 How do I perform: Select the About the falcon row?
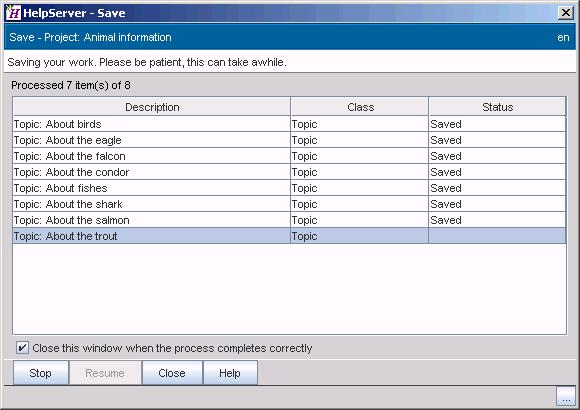(x=289, y=156)
